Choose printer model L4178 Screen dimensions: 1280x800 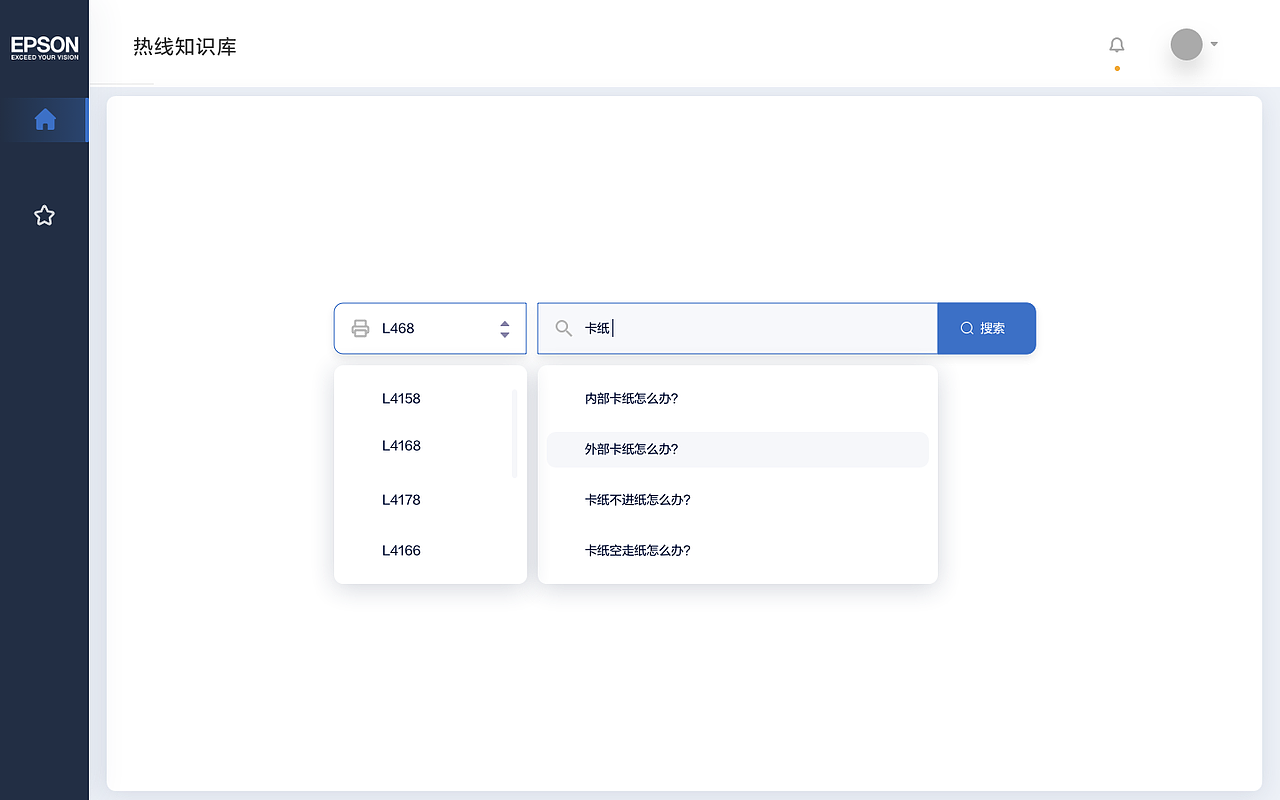click(x=401, y=500)
